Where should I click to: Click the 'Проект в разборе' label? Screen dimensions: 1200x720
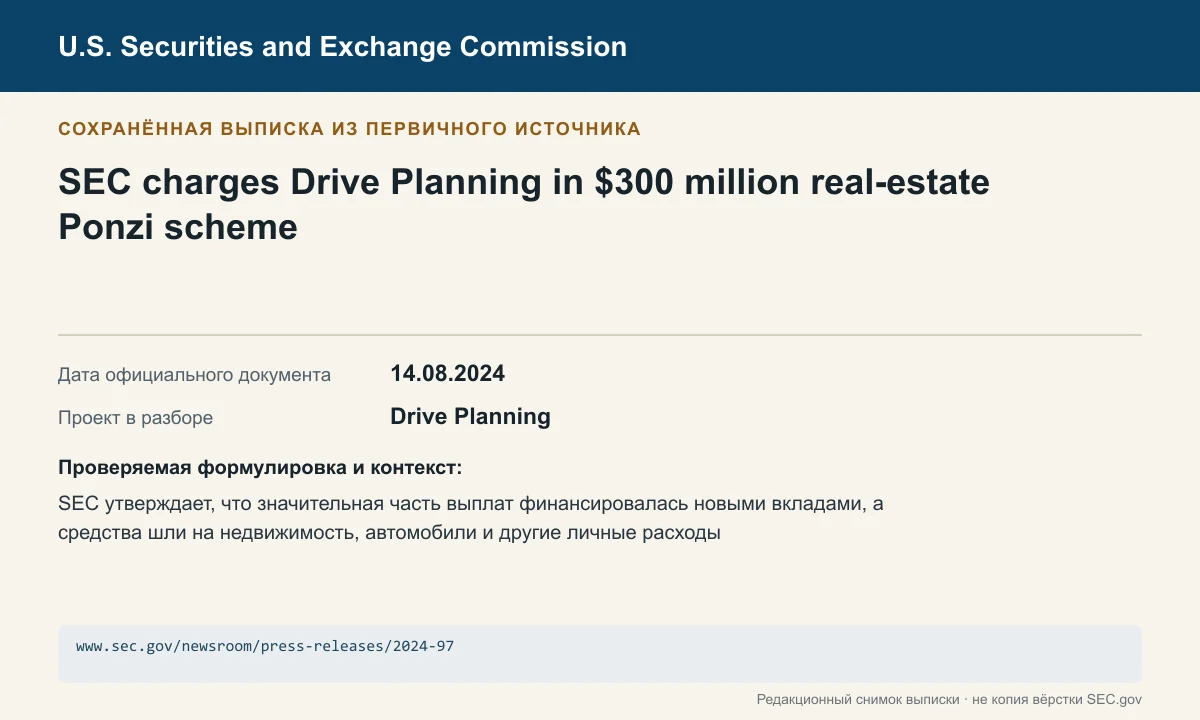point(135,418)
